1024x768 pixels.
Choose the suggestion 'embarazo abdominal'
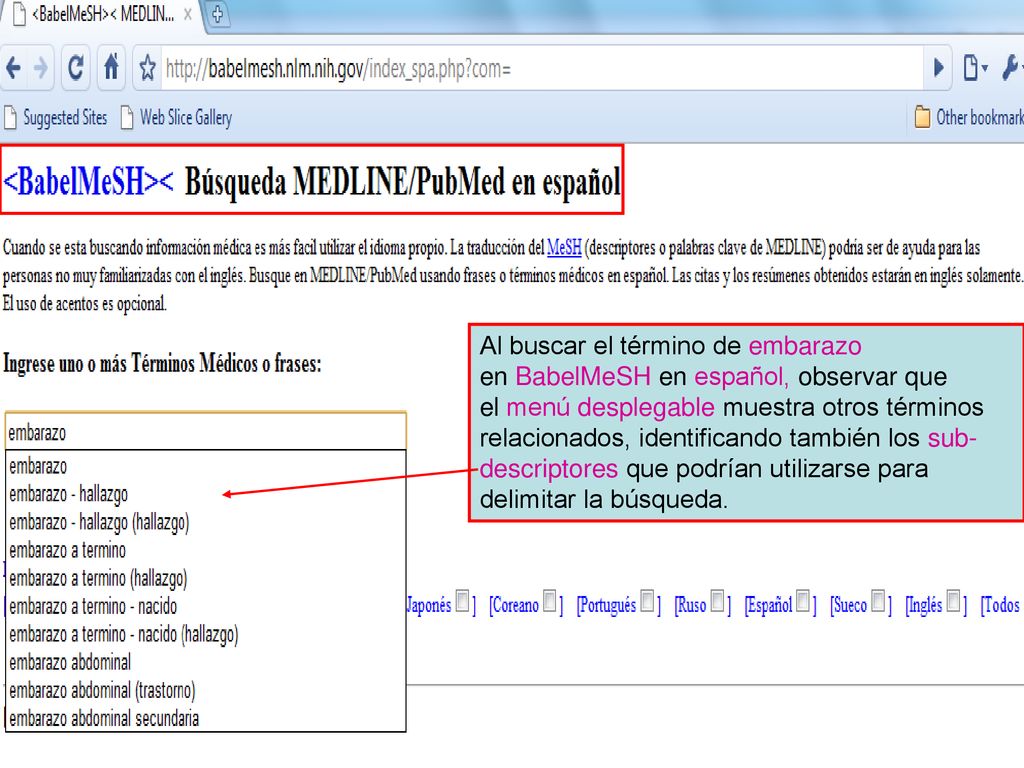[206, 663]
